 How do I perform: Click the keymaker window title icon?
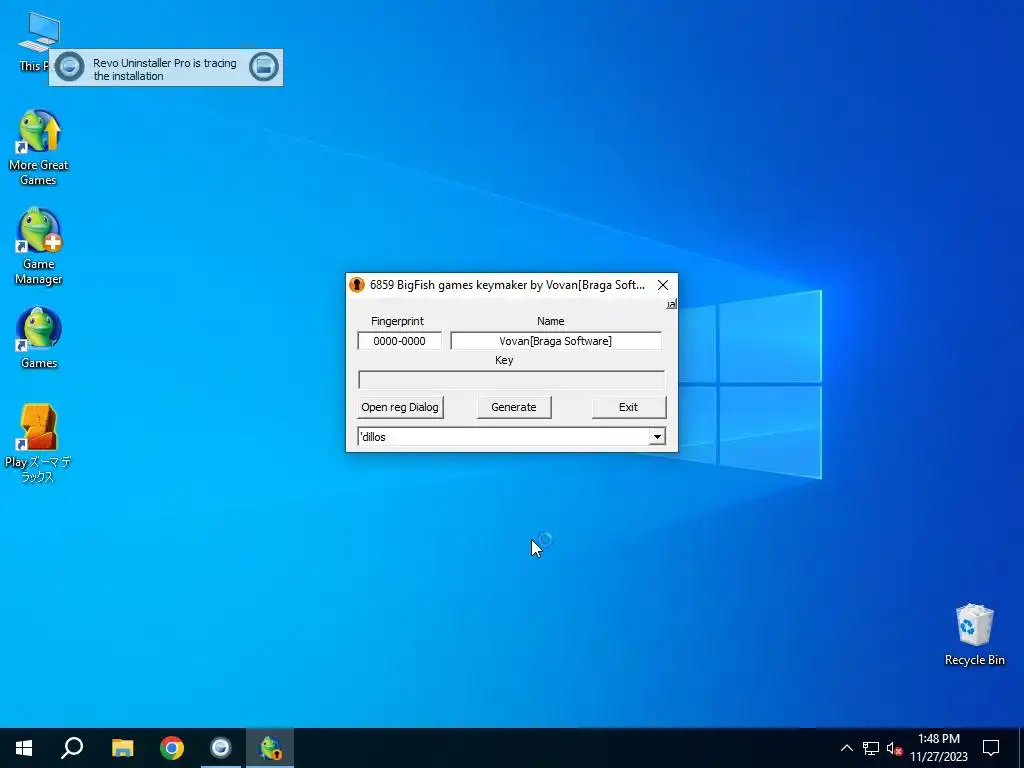click(x=357, y=285)
